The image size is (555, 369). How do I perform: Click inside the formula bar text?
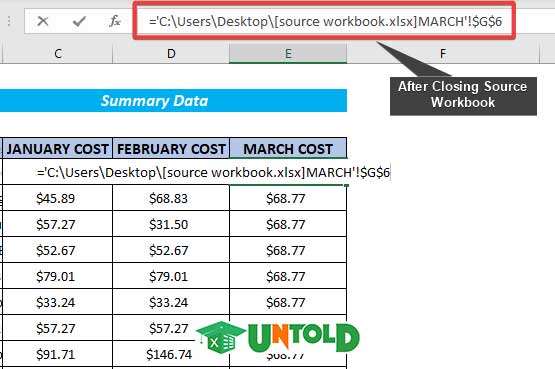pos(325,21)
